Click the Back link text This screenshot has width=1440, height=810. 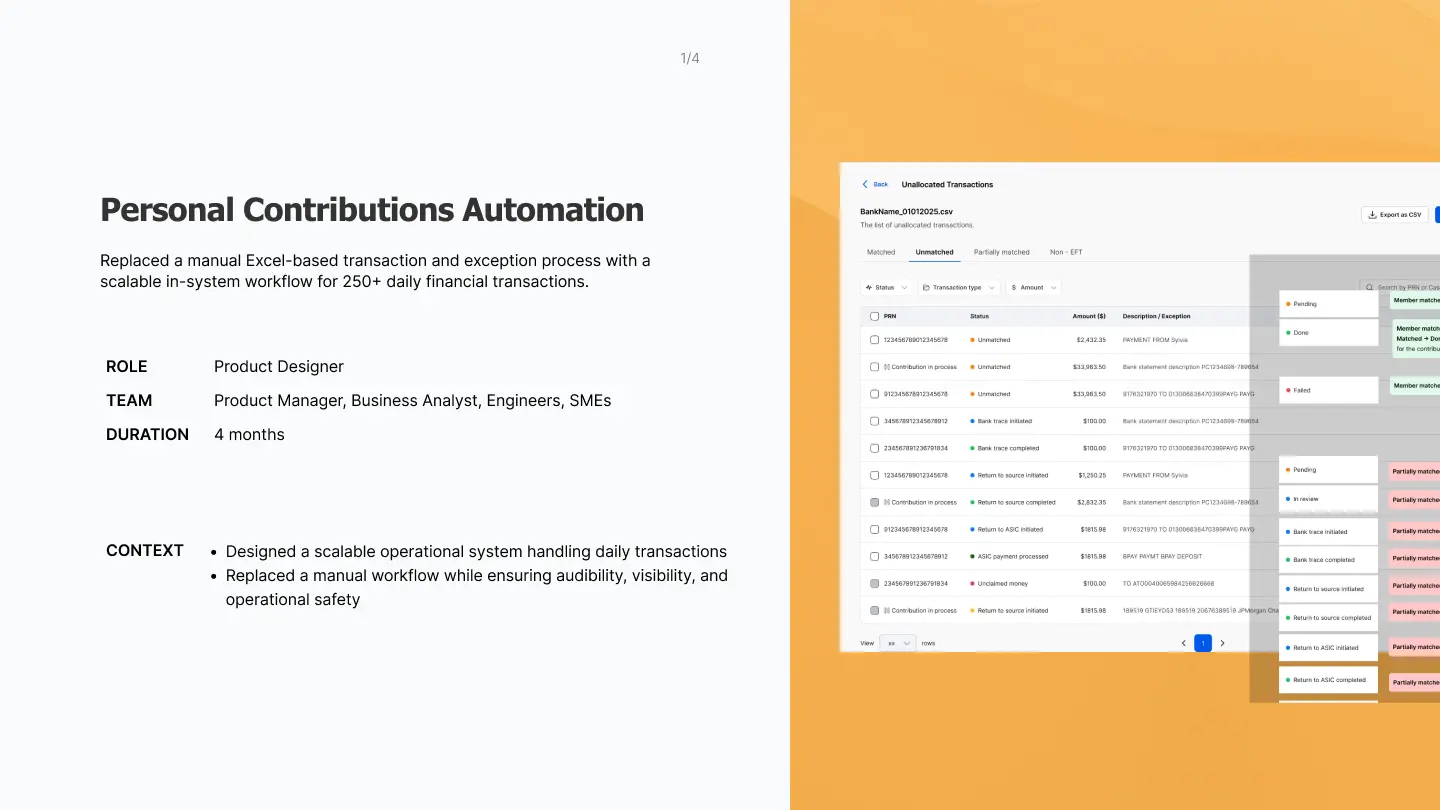pos(880,184)
